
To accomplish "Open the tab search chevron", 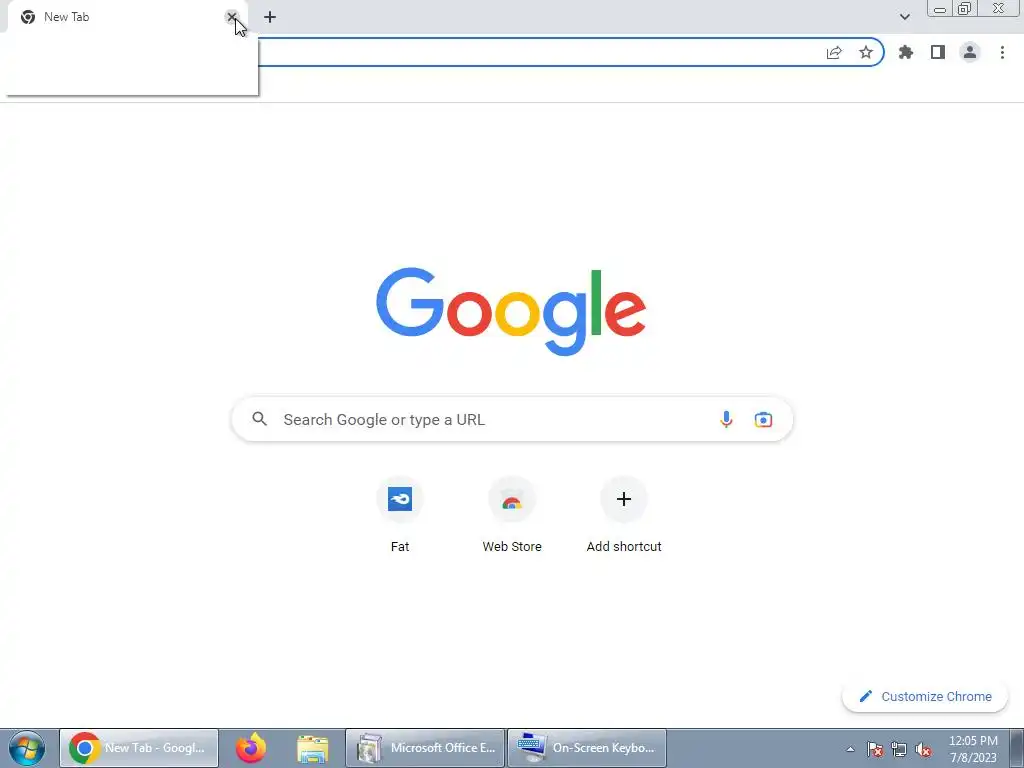I will coord(904,17).
